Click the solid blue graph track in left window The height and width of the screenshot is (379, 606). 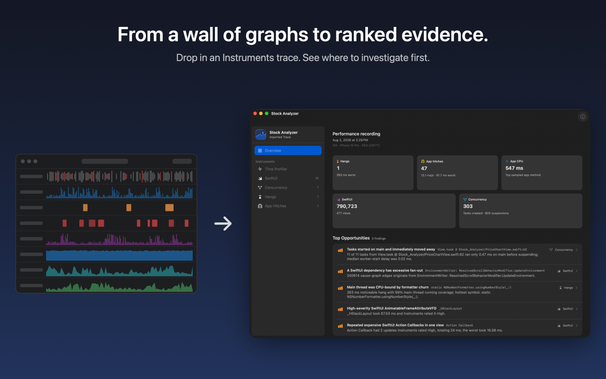point(119,255)
